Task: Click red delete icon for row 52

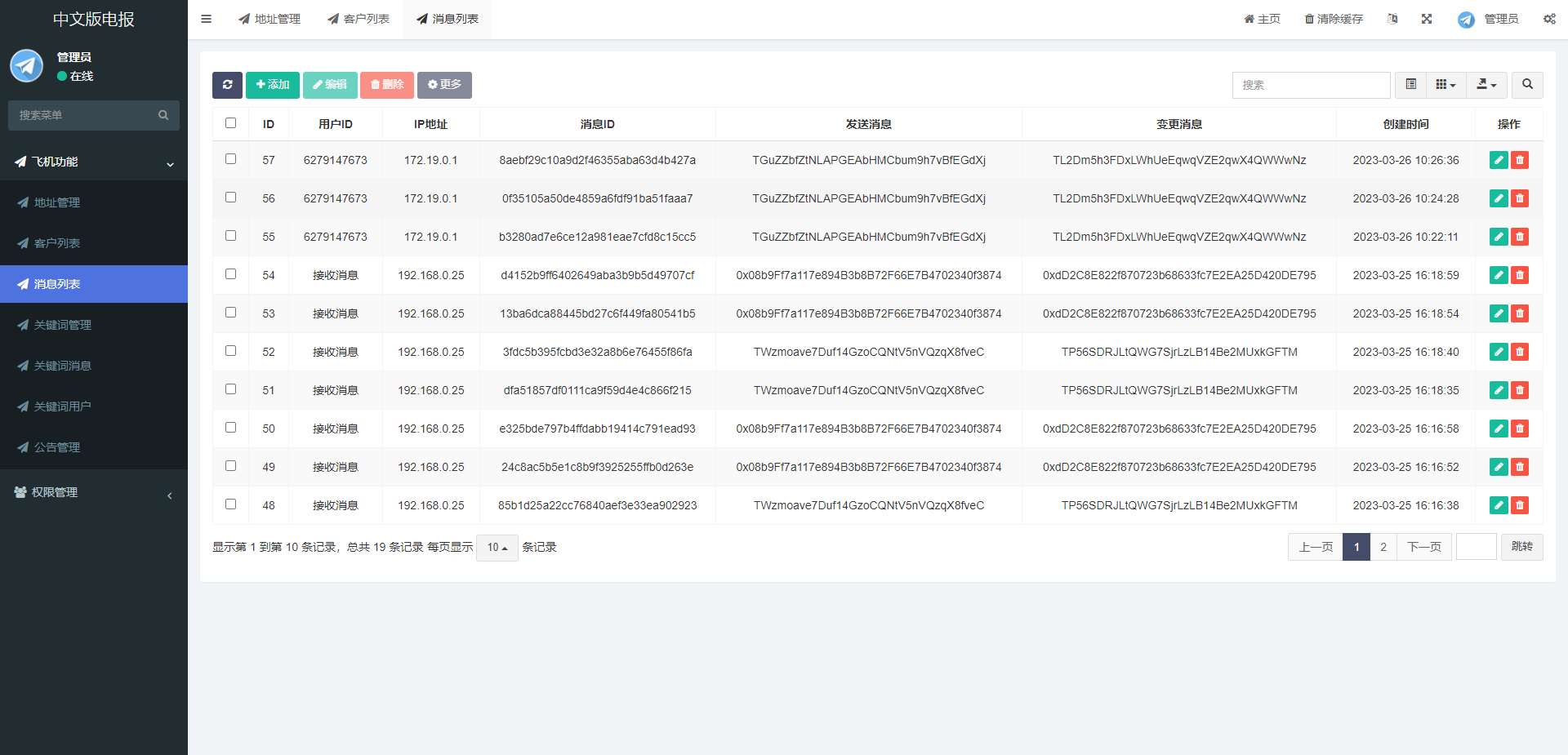Action: [x=1520, y=352]
